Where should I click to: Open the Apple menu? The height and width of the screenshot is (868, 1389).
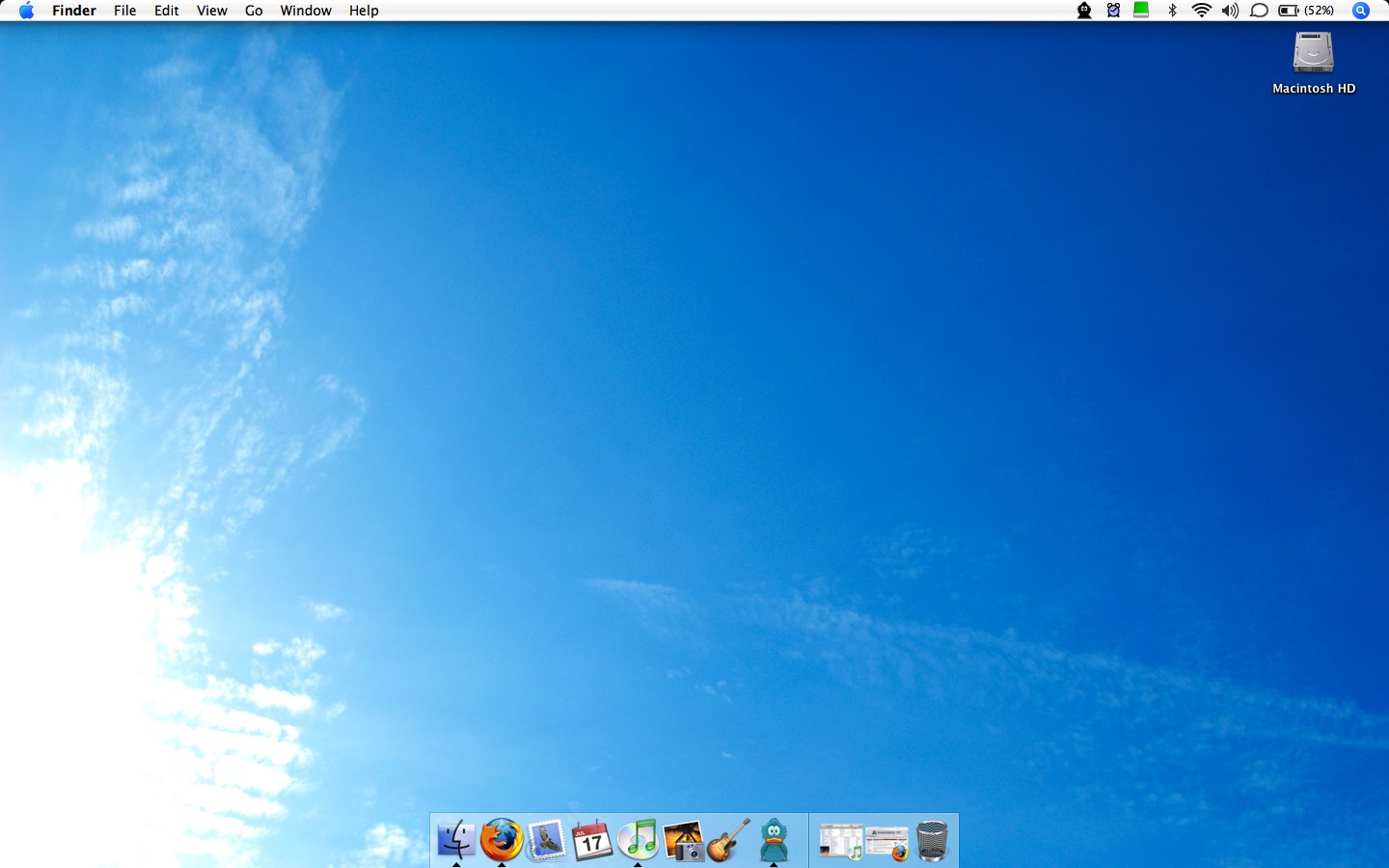coord(26,11)
